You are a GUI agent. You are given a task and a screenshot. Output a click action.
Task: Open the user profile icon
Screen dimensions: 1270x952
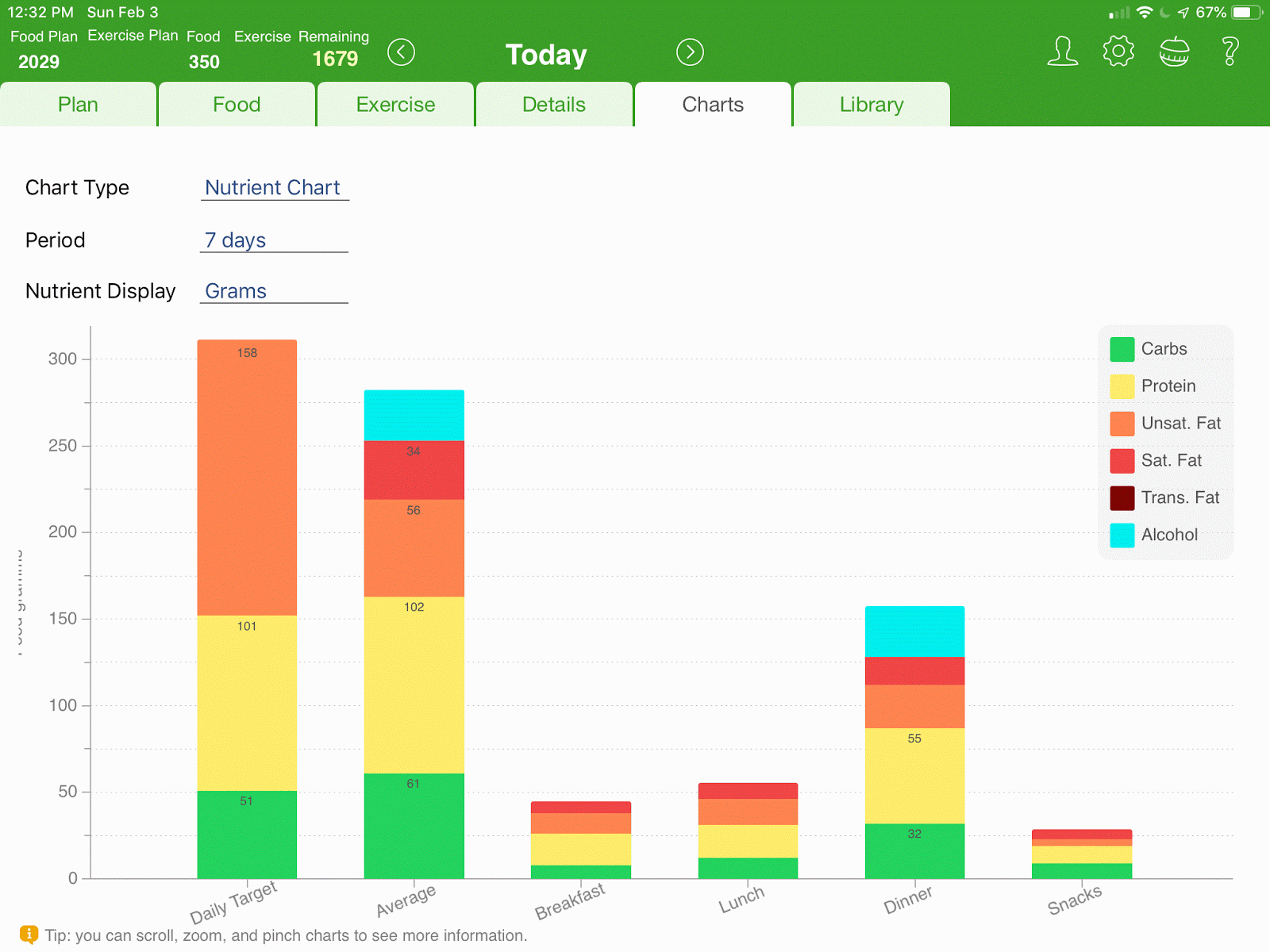(1062, 52)
